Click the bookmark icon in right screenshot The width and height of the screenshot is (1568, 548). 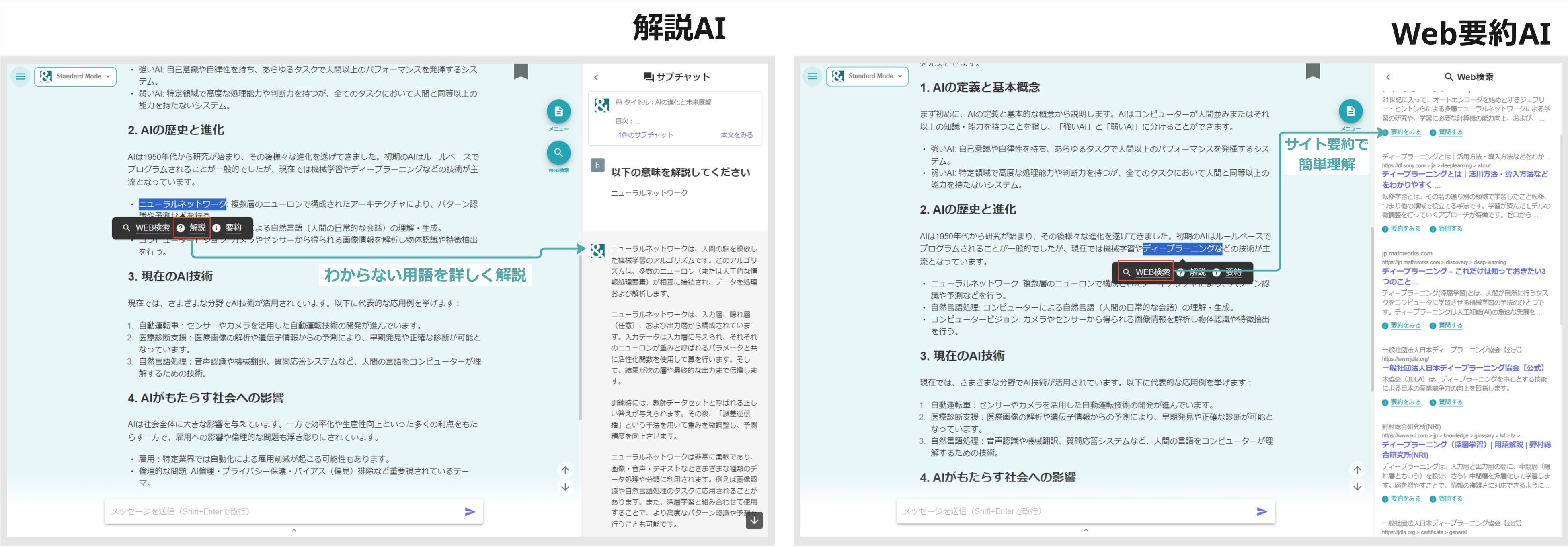pyautogui.click(x=1312, y=72)
